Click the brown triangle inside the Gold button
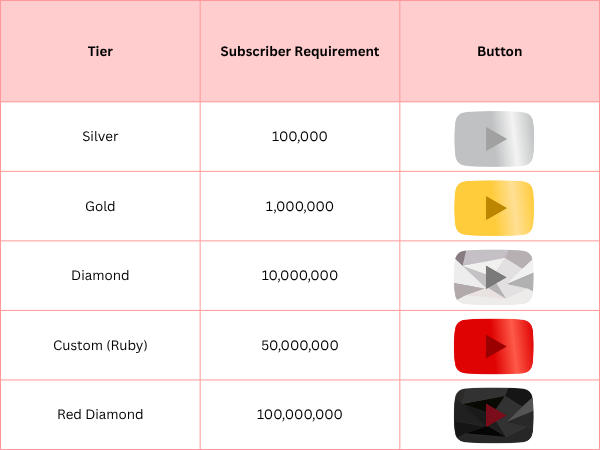 click(x=495, y=208)
